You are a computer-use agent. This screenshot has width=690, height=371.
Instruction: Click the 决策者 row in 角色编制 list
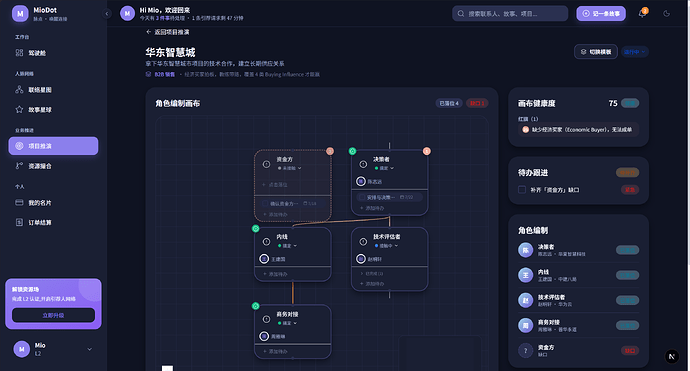point(578,250)
